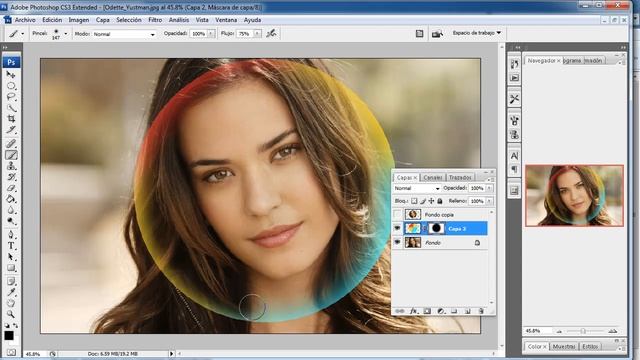Delete layer with trash icon
Image resolution: width=640 pixels, height=360 pixels.
481,311
